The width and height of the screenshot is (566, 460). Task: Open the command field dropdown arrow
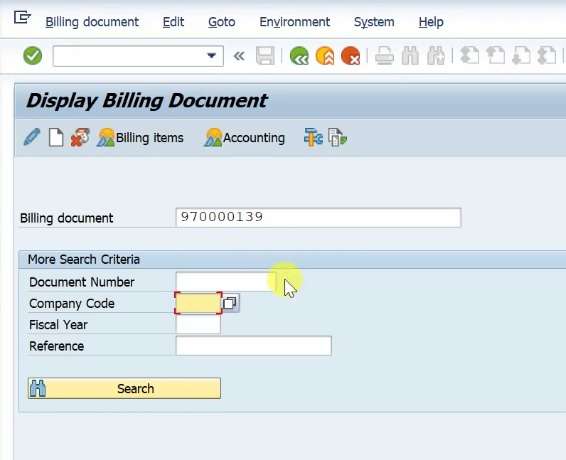pyautogui.click(x=211, y=56)
